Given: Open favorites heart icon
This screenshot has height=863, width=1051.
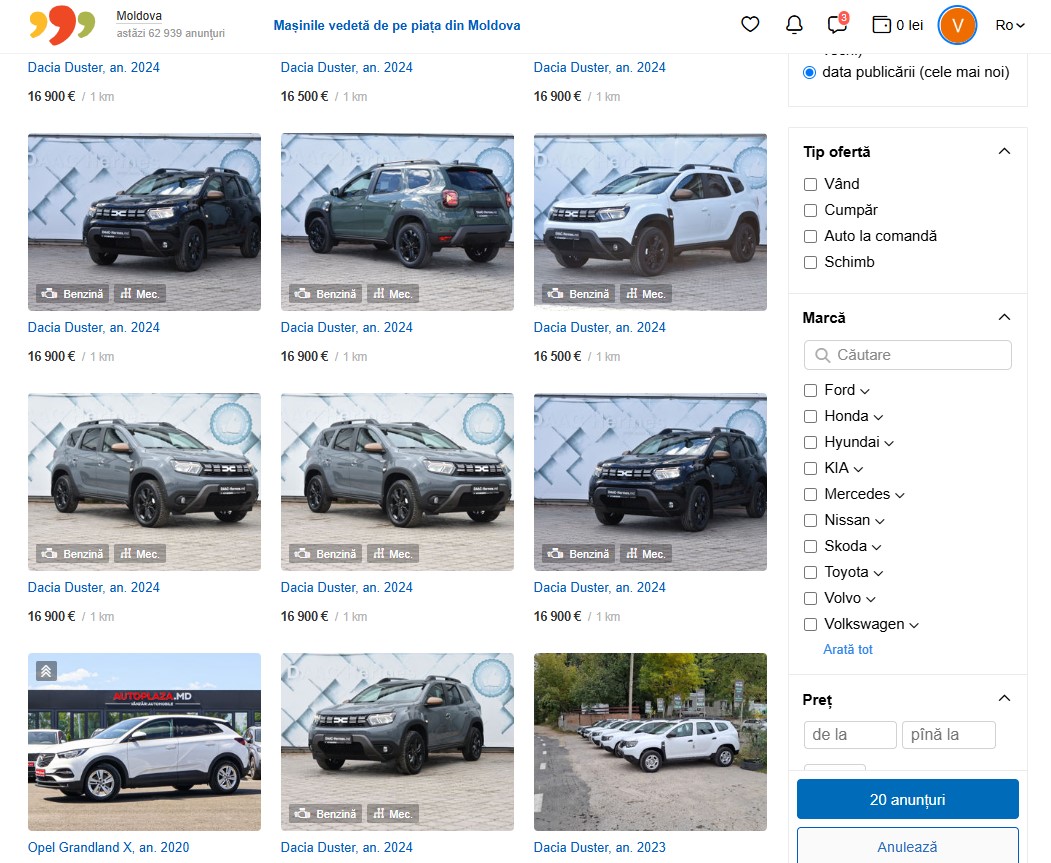Looking at the screenshot, I should (x=750, y=25).
